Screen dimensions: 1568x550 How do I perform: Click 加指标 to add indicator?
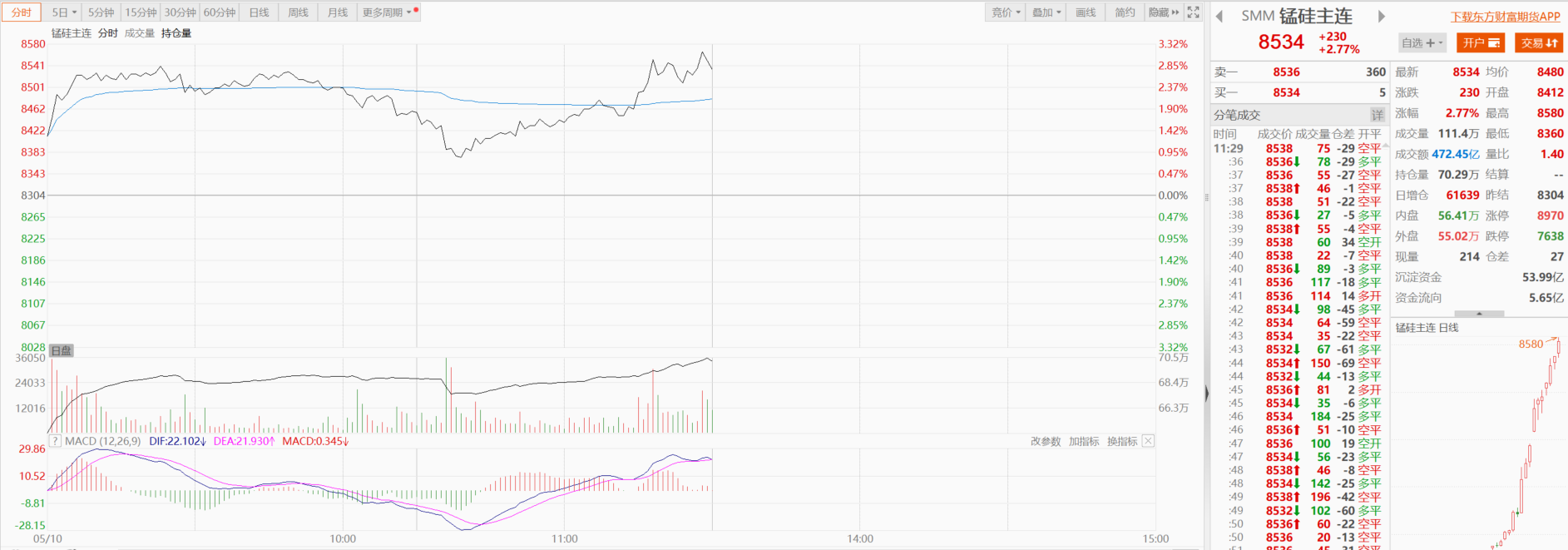[x=1084, y=441]
